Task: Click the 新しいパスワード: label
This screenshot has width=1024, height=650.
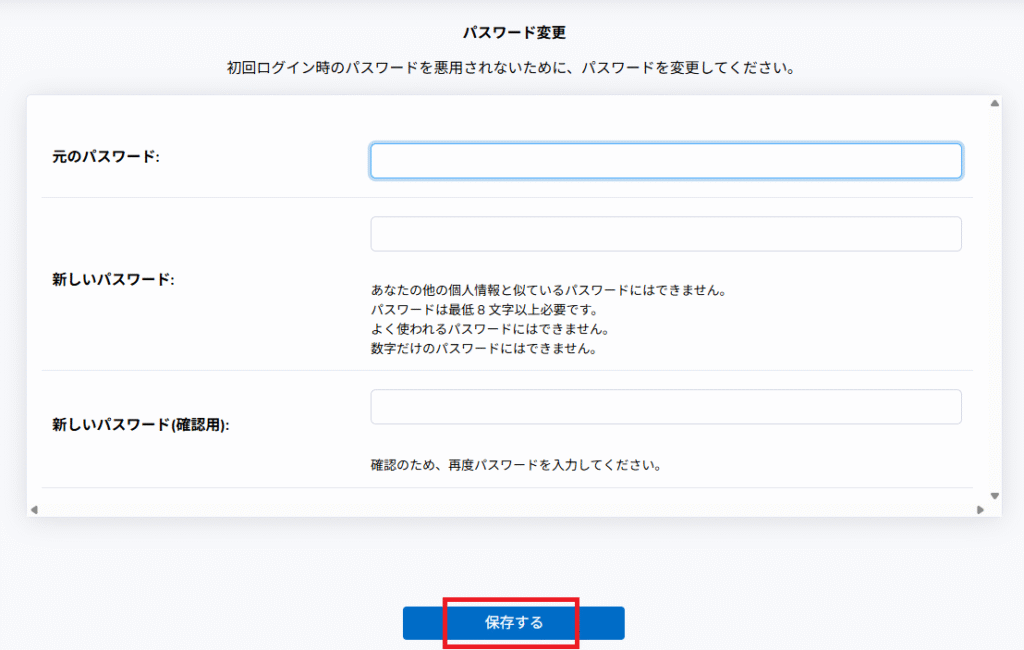Action: point(113,280)
